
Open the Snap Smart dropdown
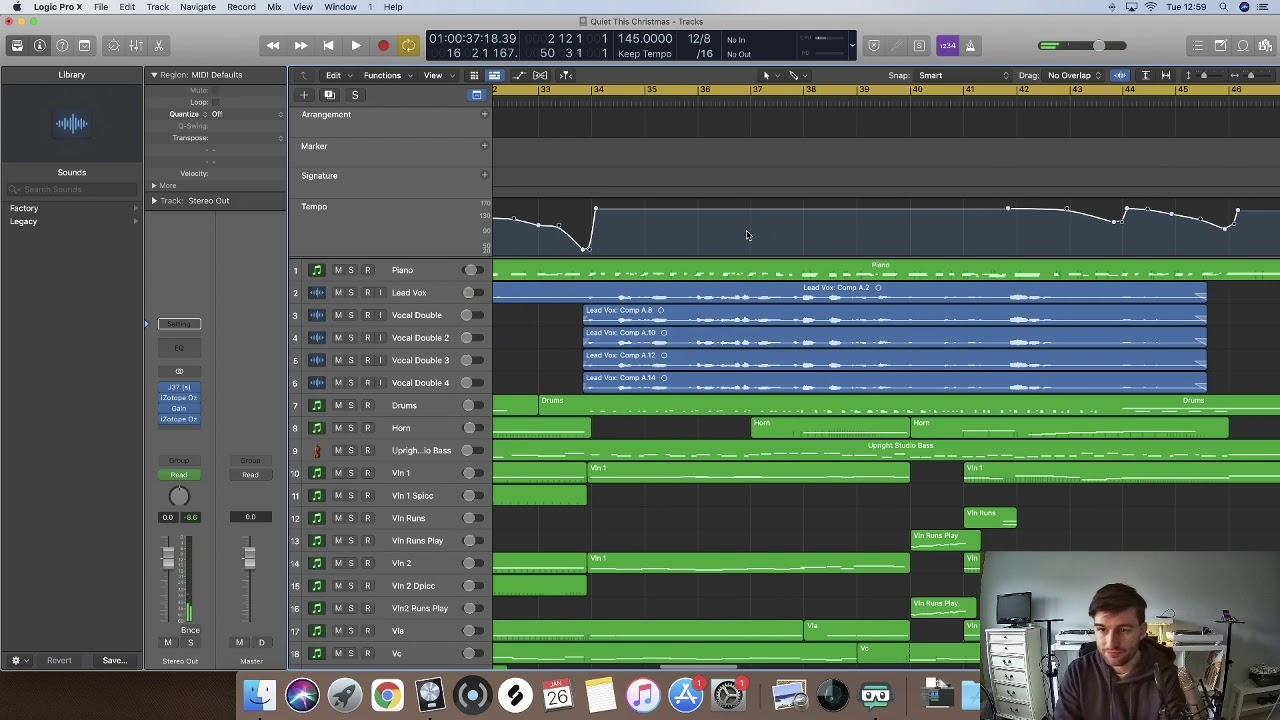(965, 75)
